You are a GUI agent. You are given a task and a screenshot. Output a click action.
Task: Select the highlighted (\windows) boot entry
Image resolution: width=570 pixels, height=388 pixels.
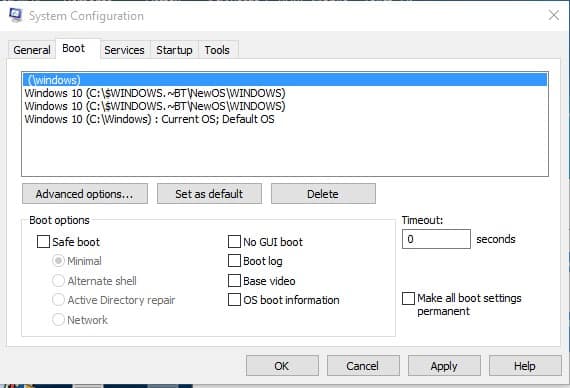click(x=285, y=80)
